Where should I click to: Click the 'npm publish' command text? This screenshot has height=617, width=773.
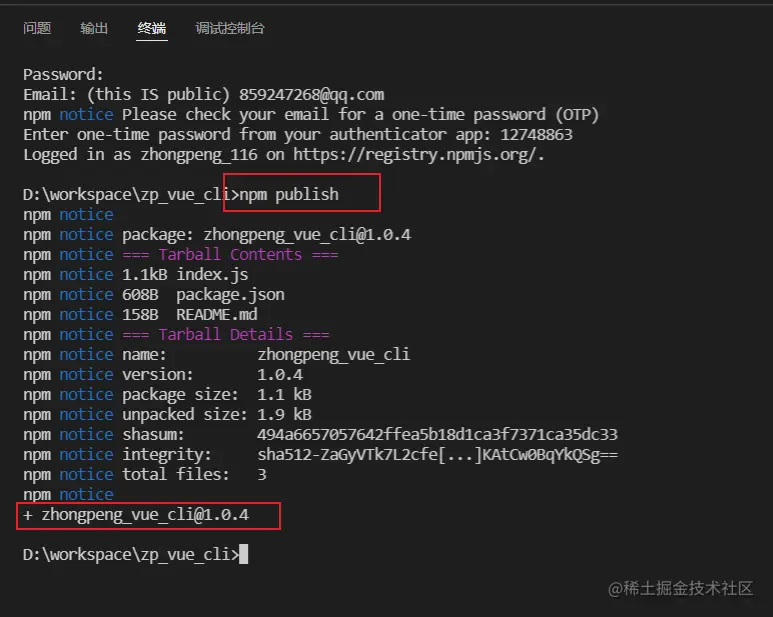pos(289,195)
